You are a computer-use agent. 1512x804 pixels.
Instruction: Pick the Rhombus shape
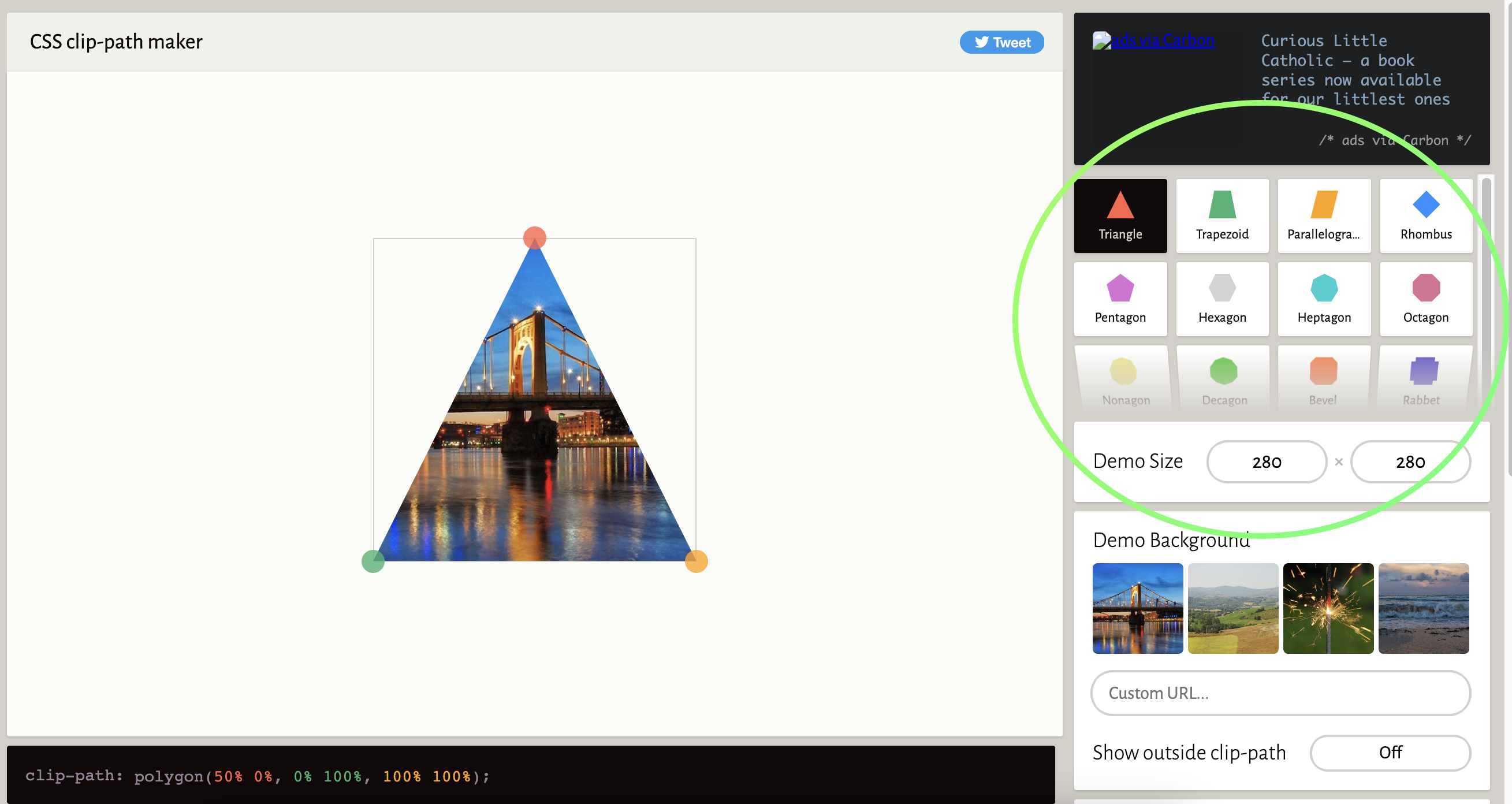coord(1426,215)
